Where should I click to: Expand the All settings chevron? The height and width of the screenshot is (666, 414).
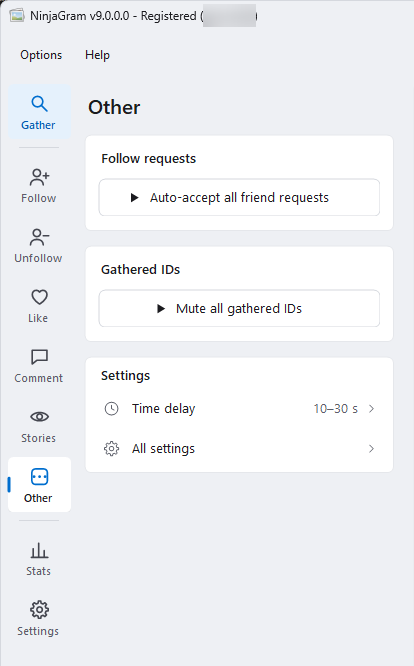[x=372, y=449]
